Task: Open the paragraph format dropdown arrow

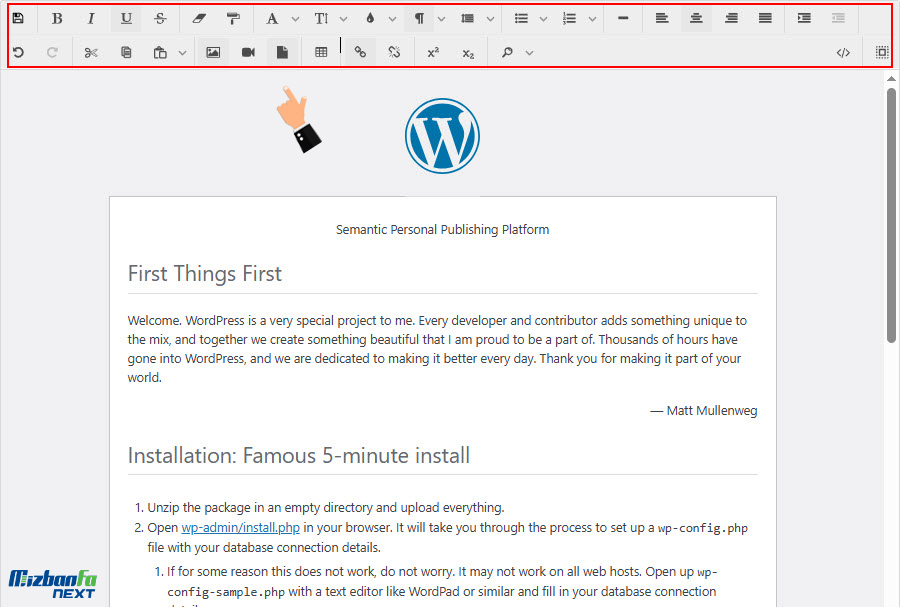Action: (441, 18)
